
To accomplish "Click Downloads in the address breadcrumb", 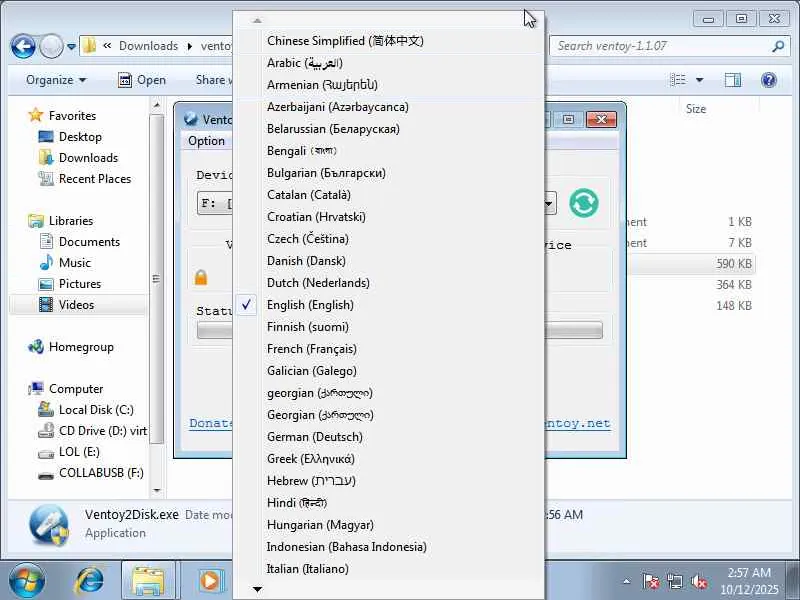I will tap(148, 46).
